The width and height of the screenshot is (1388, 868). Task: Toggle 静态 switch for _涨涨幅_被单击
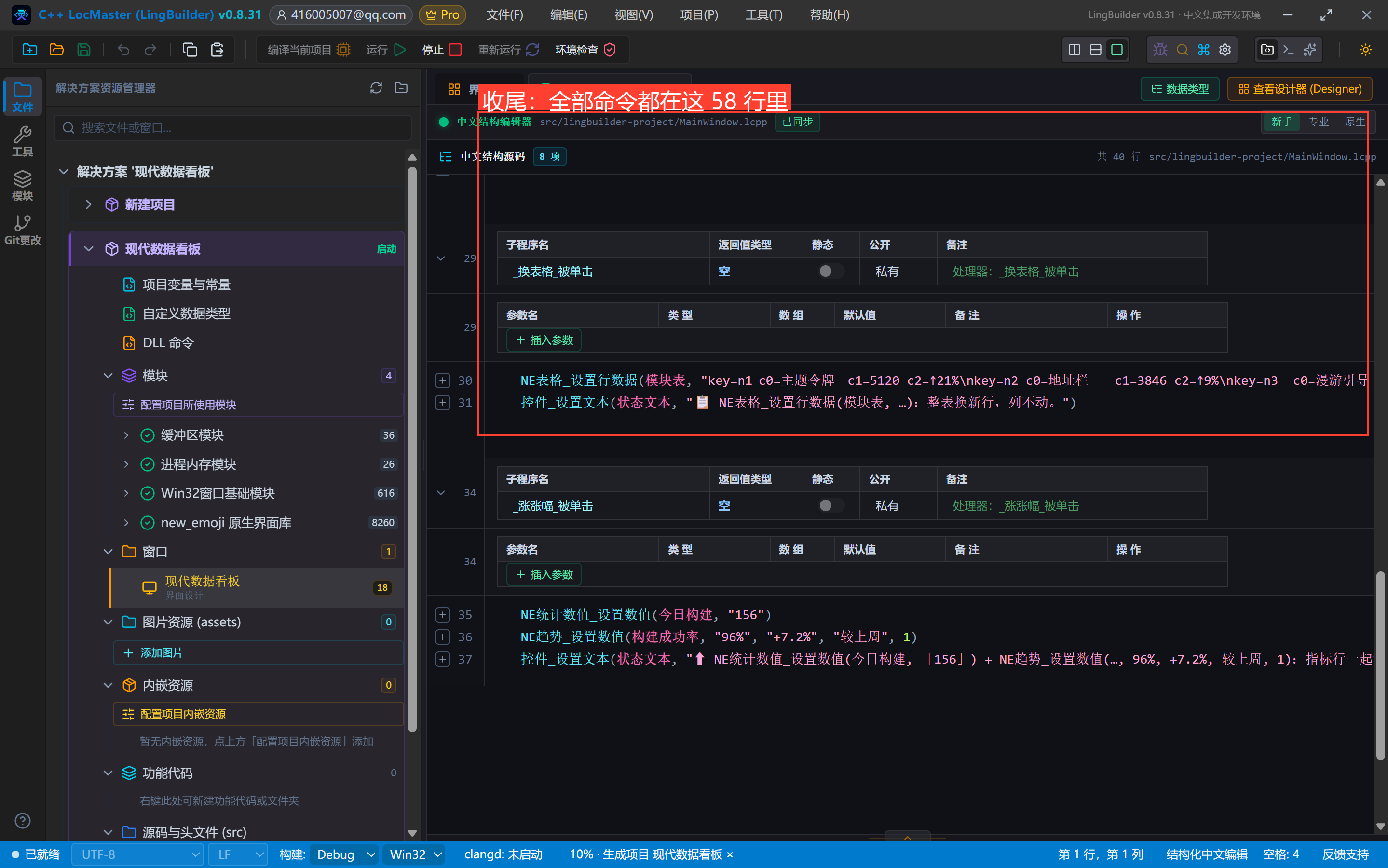point(830,505)
